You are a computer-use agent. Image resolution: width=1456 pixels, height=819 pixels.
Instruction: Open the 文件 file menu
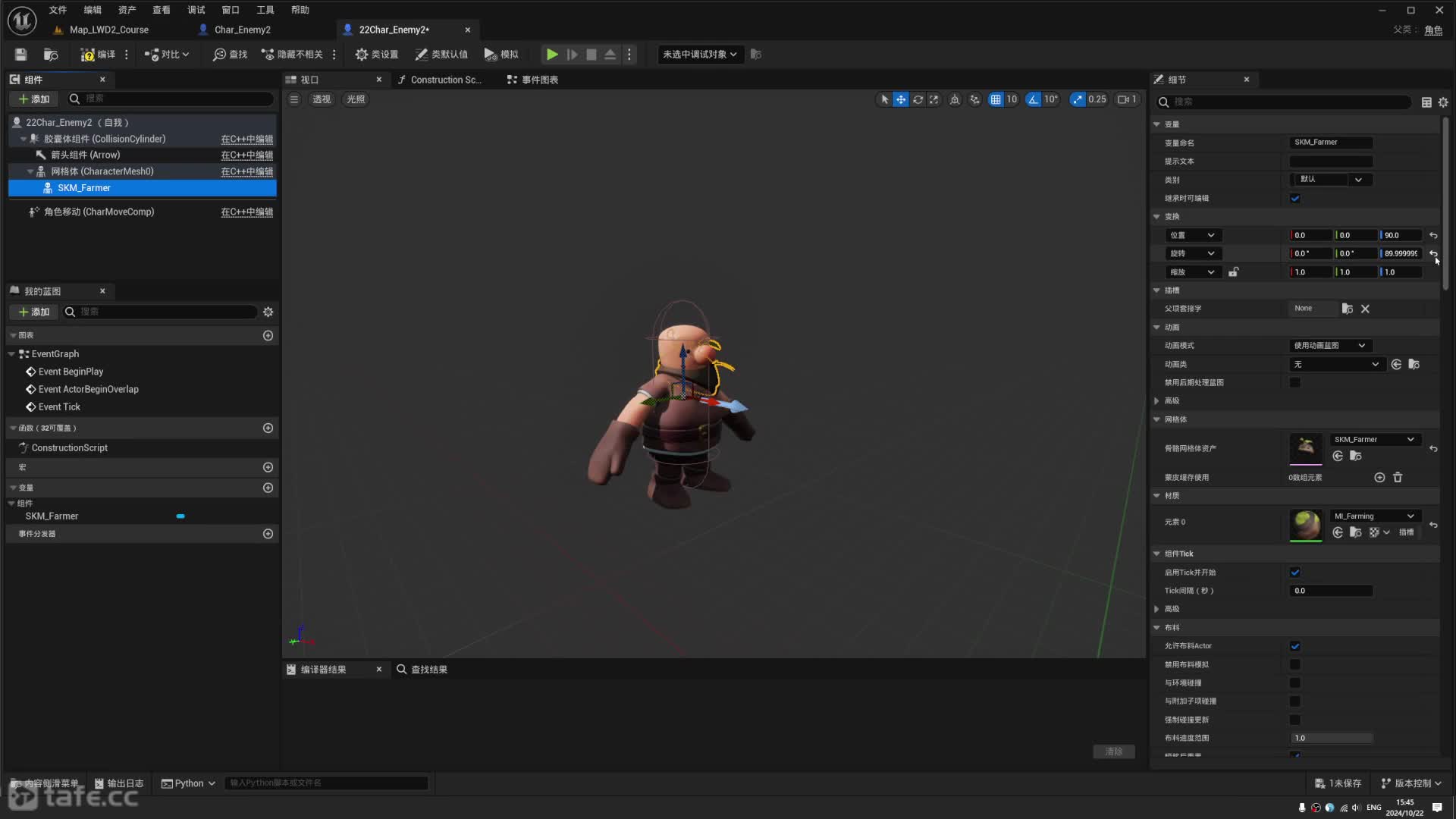pyautogui.click(x=58, y=10)
